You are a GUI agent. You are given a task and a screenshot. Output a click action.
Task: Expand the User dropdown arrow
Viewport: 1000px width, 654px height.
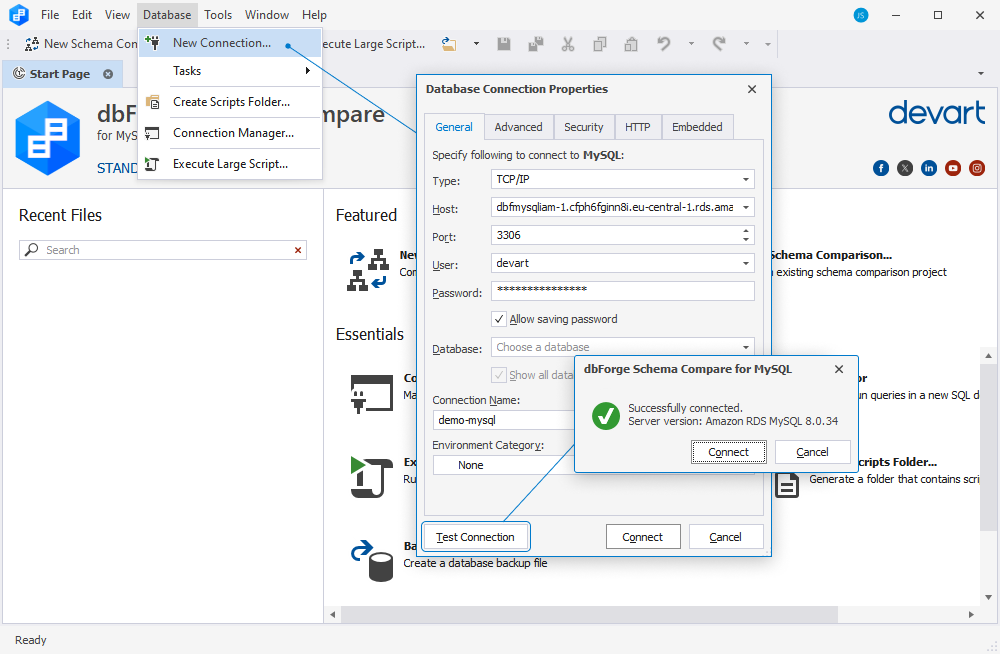746,264
